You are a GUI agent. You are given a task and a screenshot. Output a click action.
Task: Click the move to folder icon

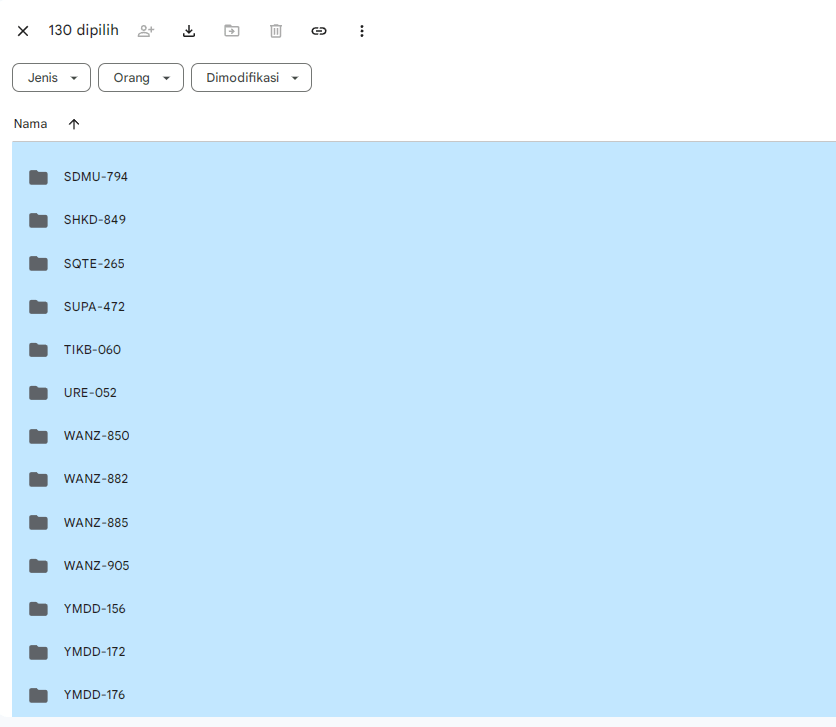point(232,31)
